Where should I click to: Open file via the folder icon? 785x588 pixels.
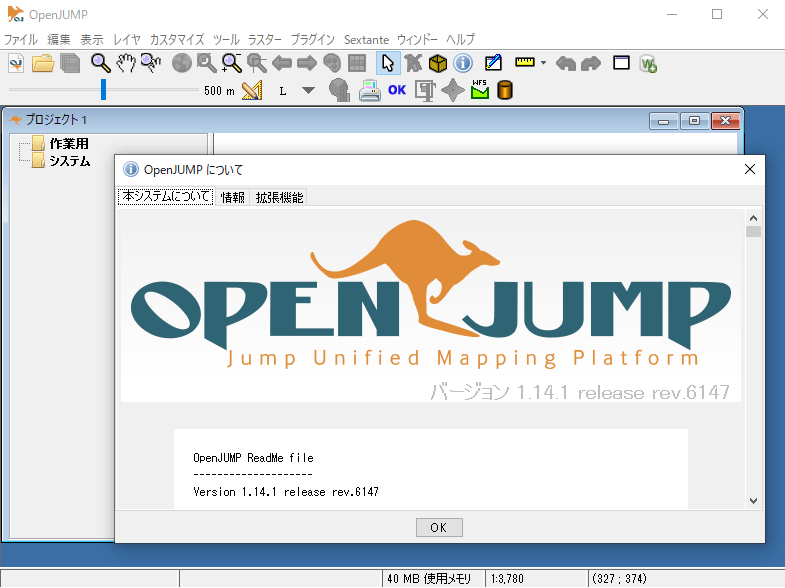click(x=43, y=64)
